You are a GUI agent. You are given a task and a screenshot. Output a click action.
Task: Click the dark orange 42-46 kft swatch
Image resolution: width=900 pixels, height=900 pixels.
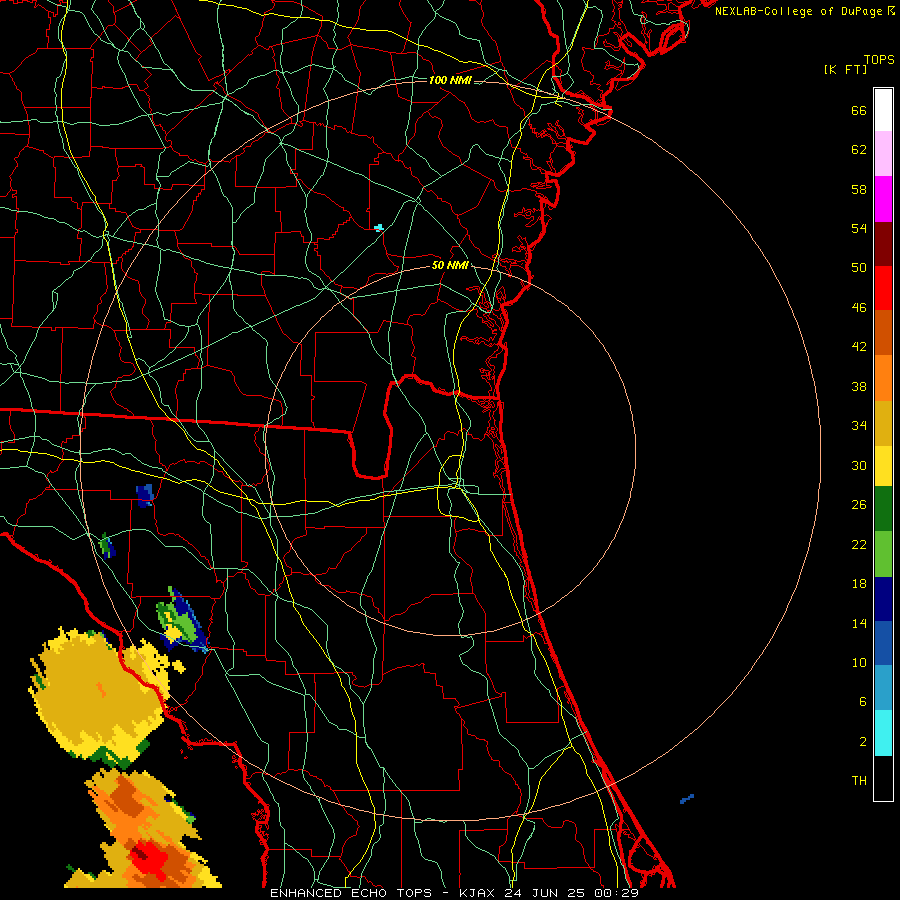[x=883, y=333]
